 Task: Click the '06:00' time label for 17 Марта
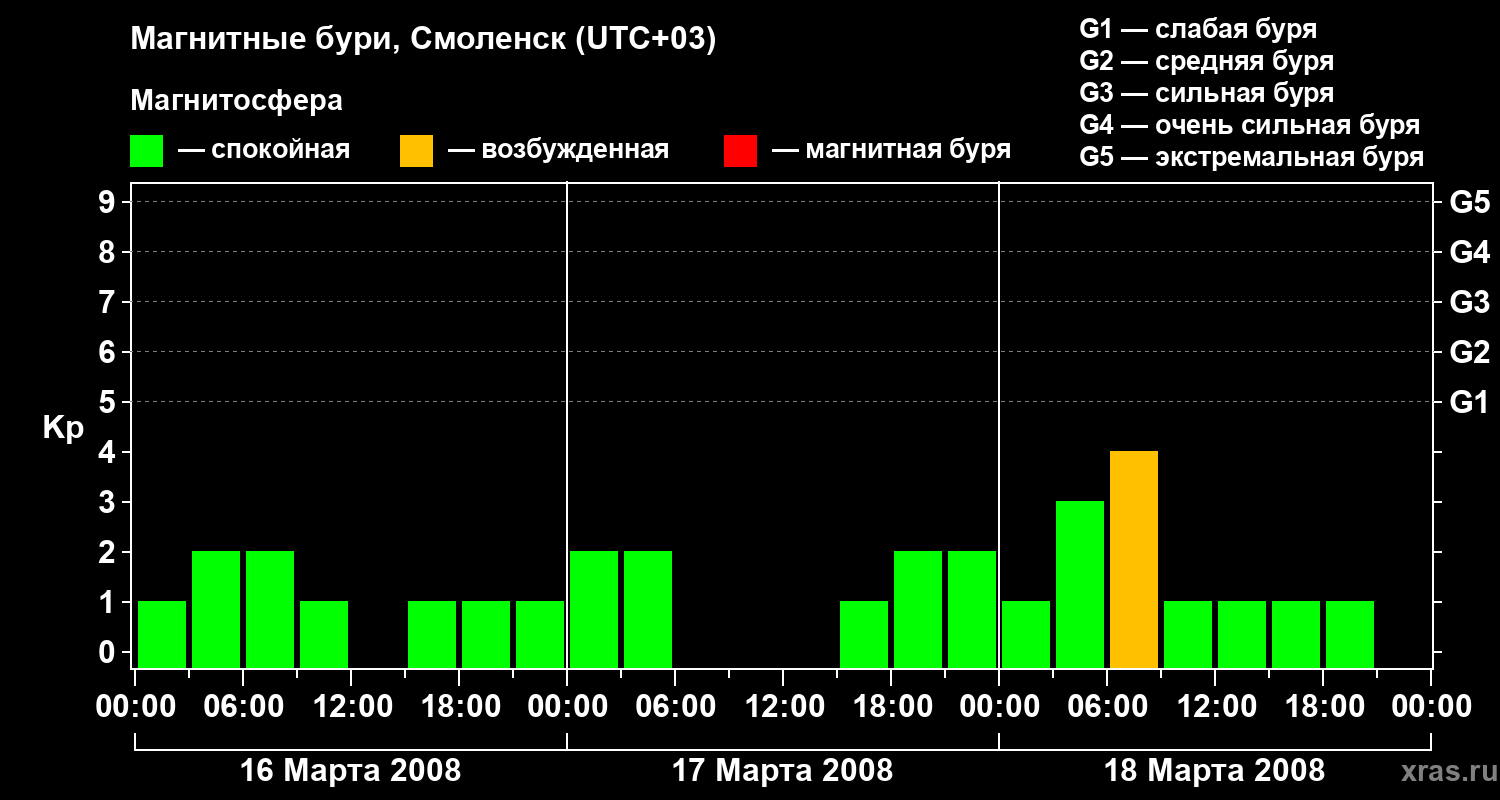point(675,707)
